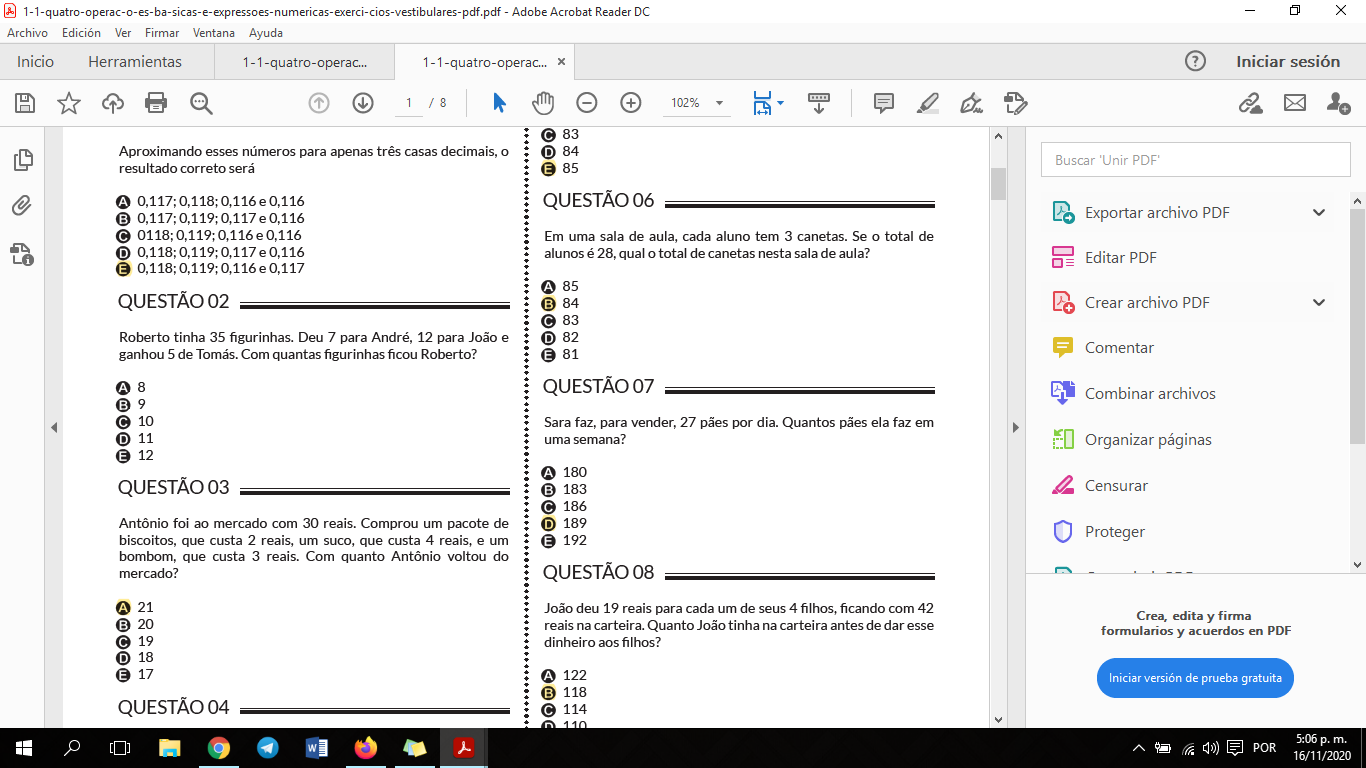Viewport: 1366px width, 768px height.
Task: Open Google Chrome from the taskbar
Action: click(x=219, y=748)
